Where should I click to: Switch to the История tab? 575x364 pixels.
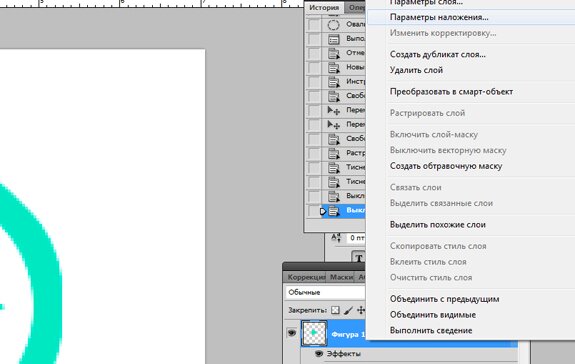tap(324, 7)
